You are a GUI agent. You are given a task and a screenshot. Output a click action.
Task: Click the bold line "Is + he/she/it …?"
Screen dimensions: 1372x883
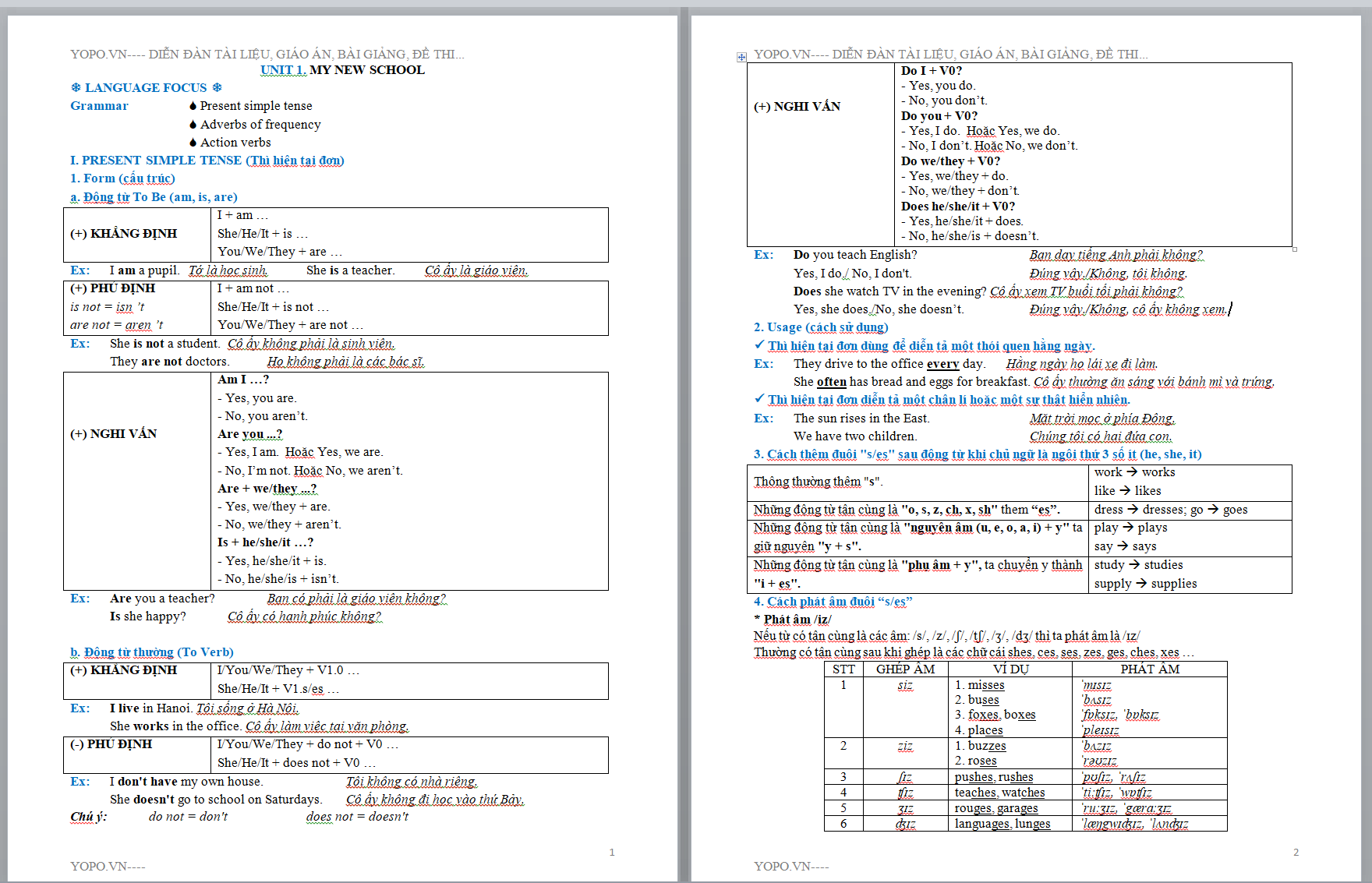click(265, 542)
